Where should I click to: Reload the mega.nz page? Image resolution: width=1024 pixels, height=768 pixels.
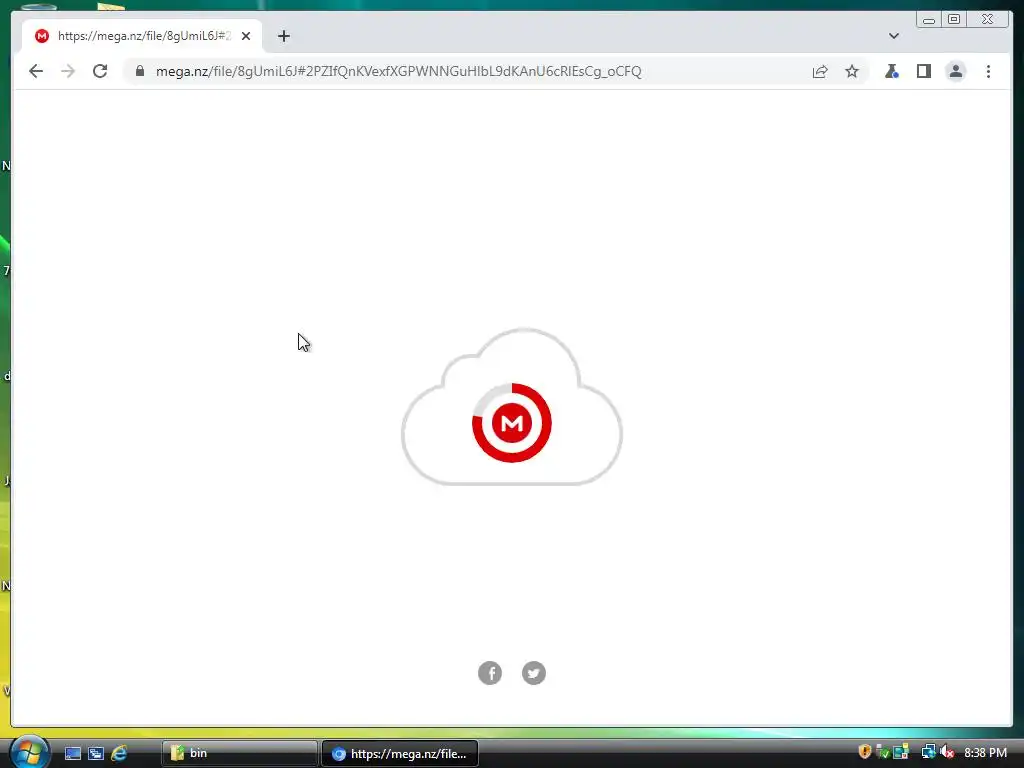click(100, 71)
